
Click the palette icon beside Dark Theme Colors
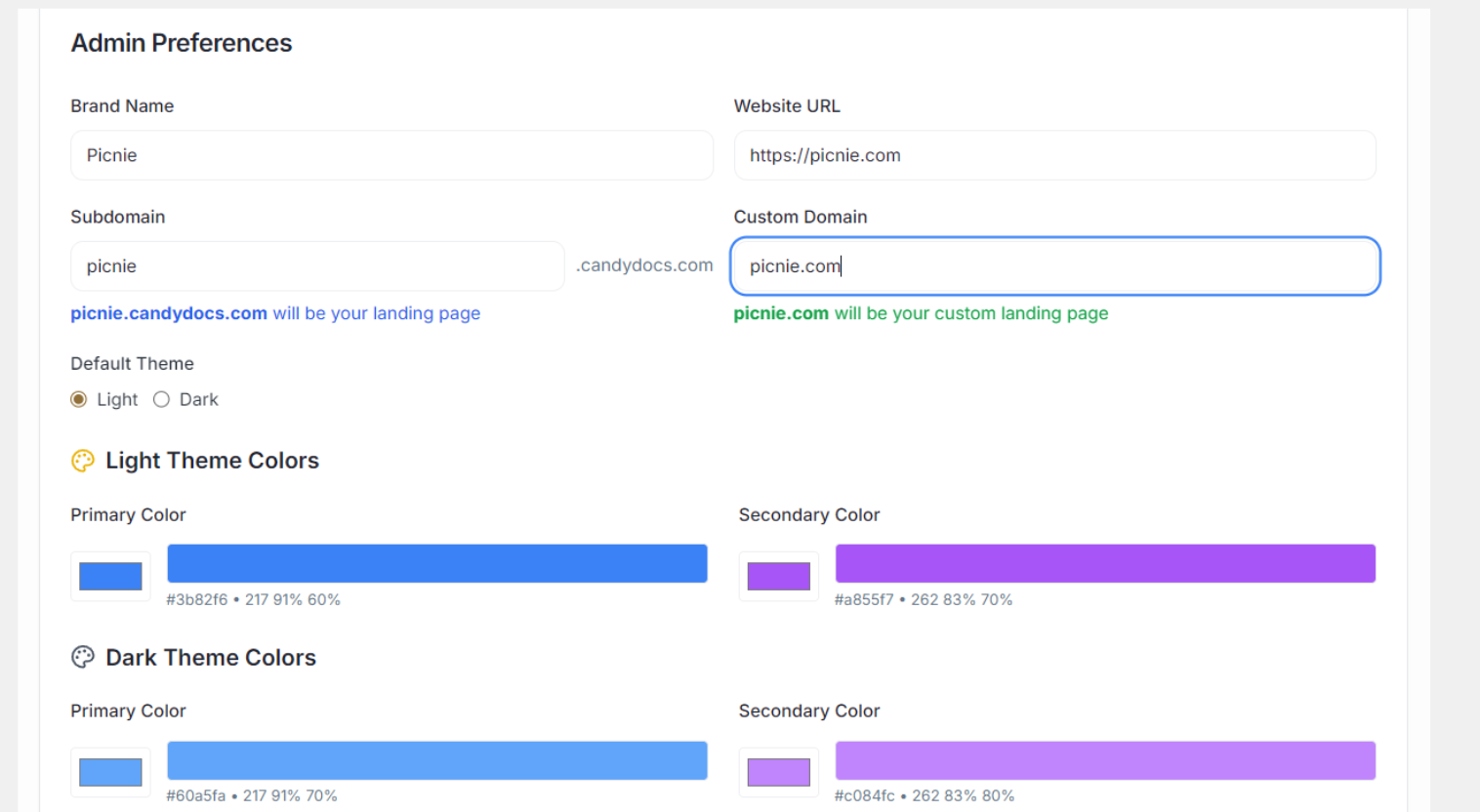[x=82, y=657]
